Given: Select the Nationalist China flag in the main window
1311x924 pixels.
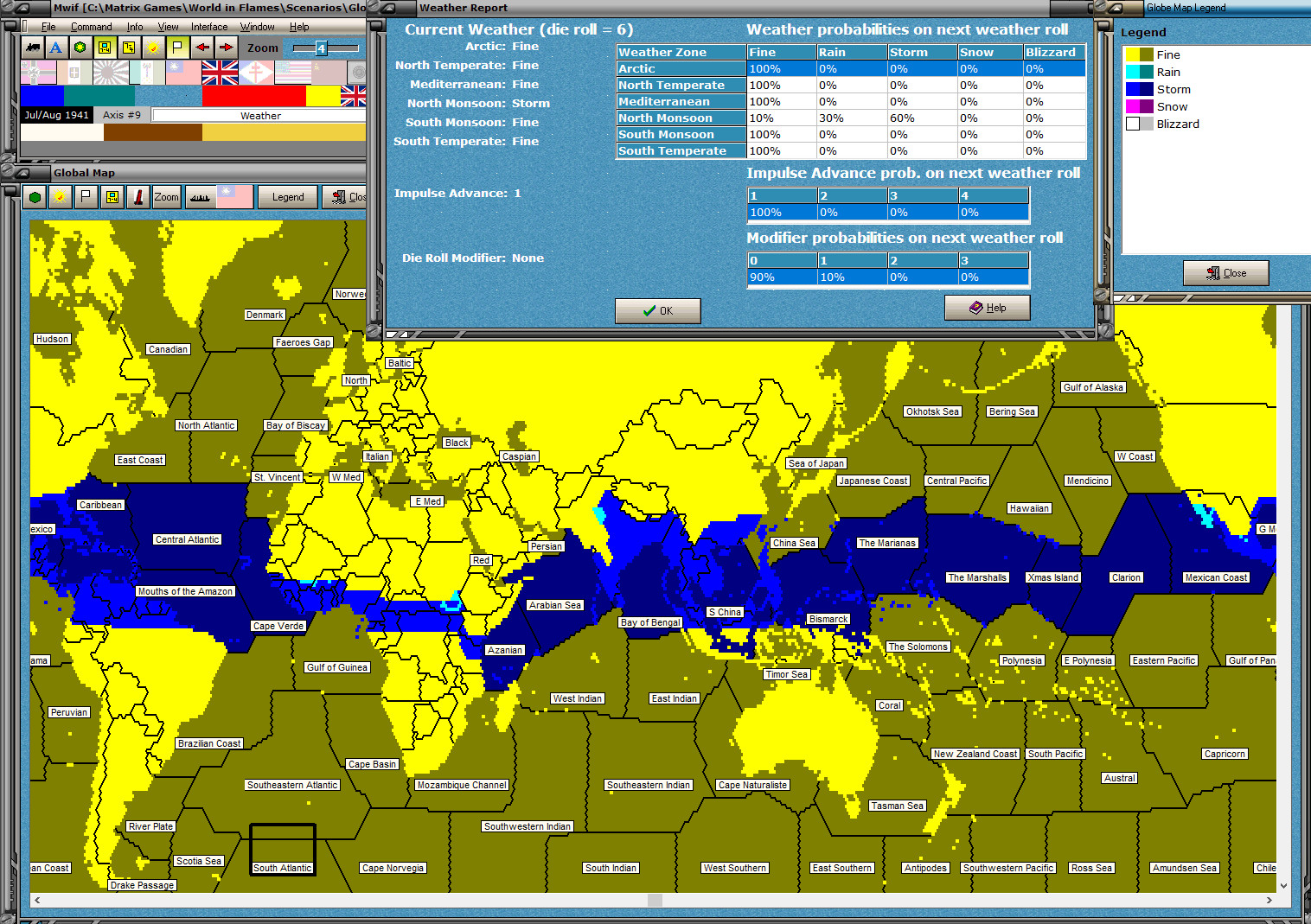Looking at the screenshot, I should [183, 73].
